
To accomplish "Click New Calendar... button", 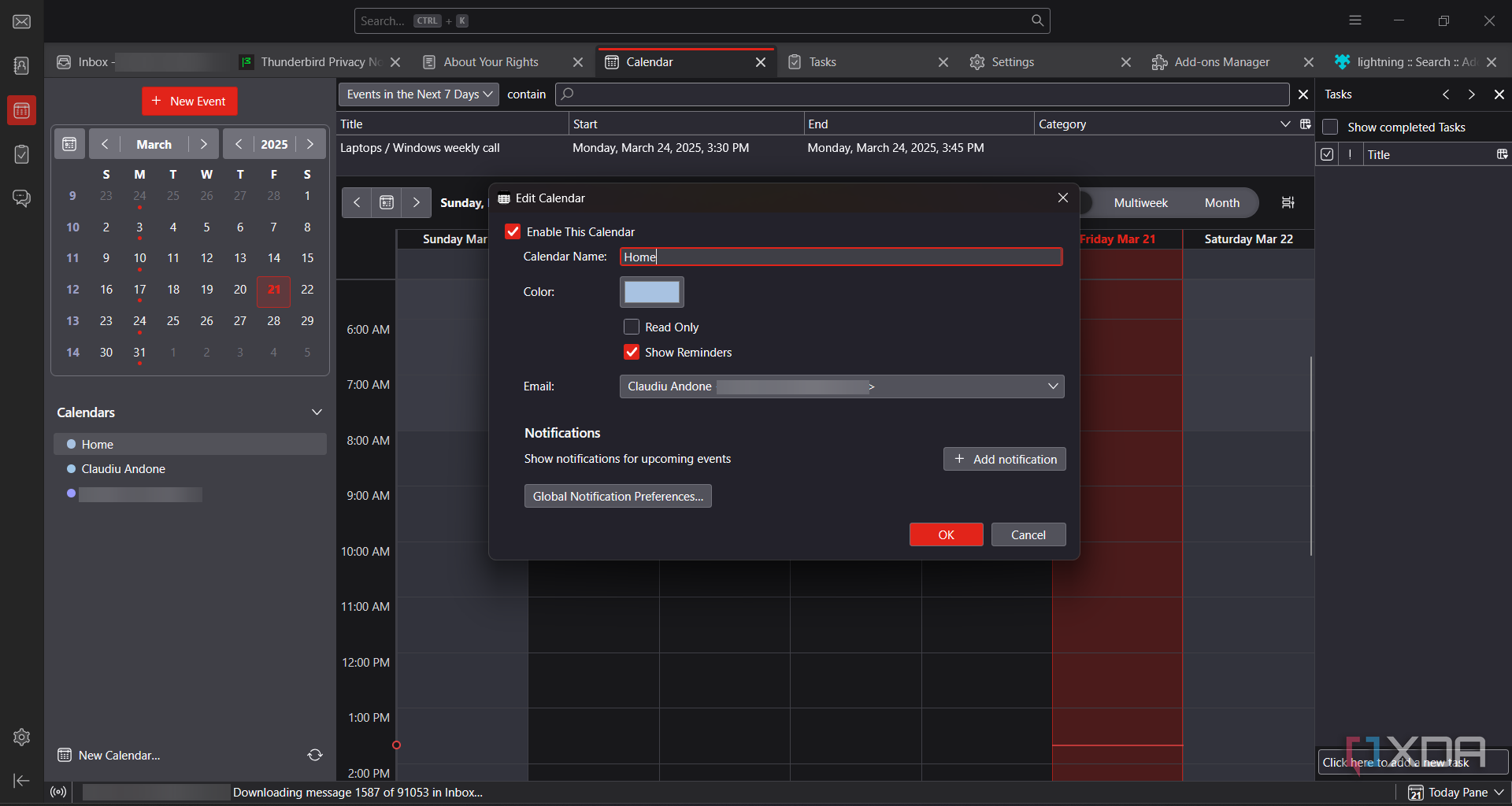I will [109, 755].
